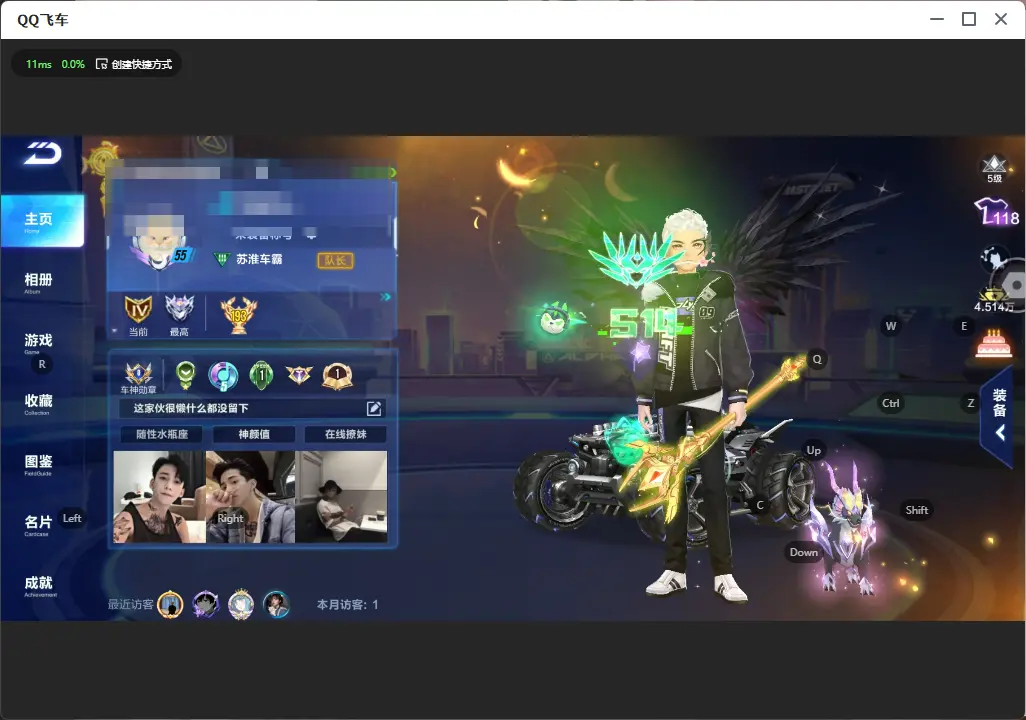
Task: Expand rank details with double-arrow
Action: coord(385,297)
